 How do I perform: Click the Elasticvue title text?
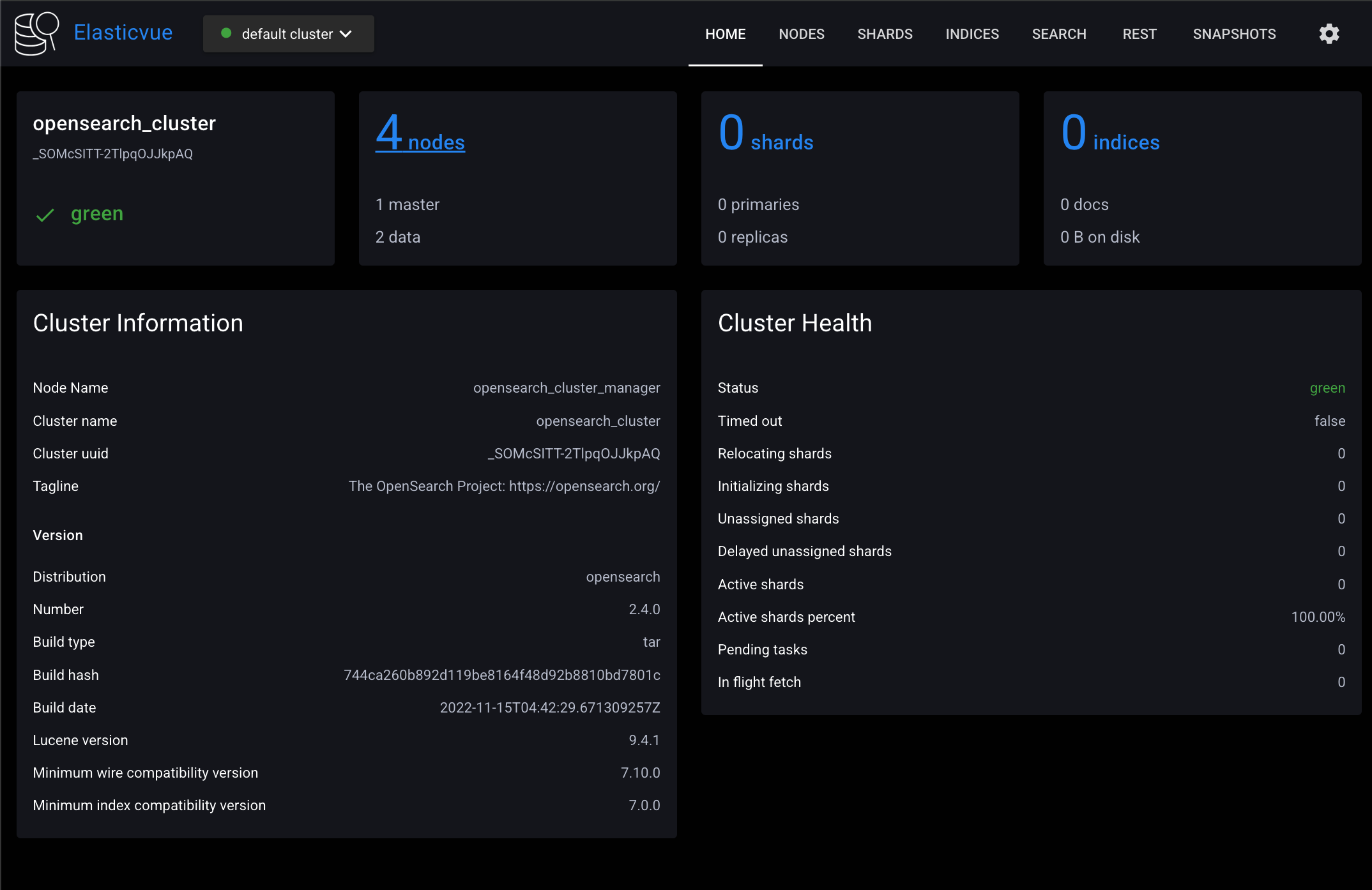click(x=123, y=33)
